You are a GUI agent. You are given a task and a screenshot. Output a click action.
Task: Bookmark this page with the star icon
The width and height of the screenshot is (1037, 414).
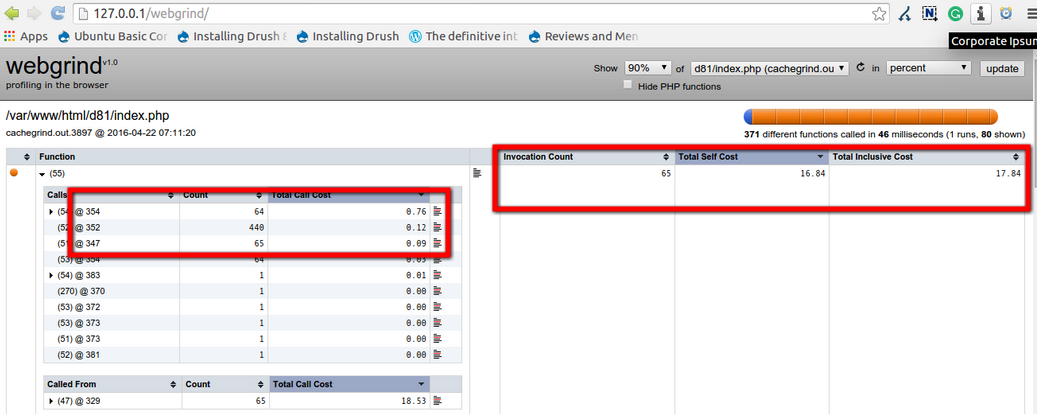[x=878, y=13]
